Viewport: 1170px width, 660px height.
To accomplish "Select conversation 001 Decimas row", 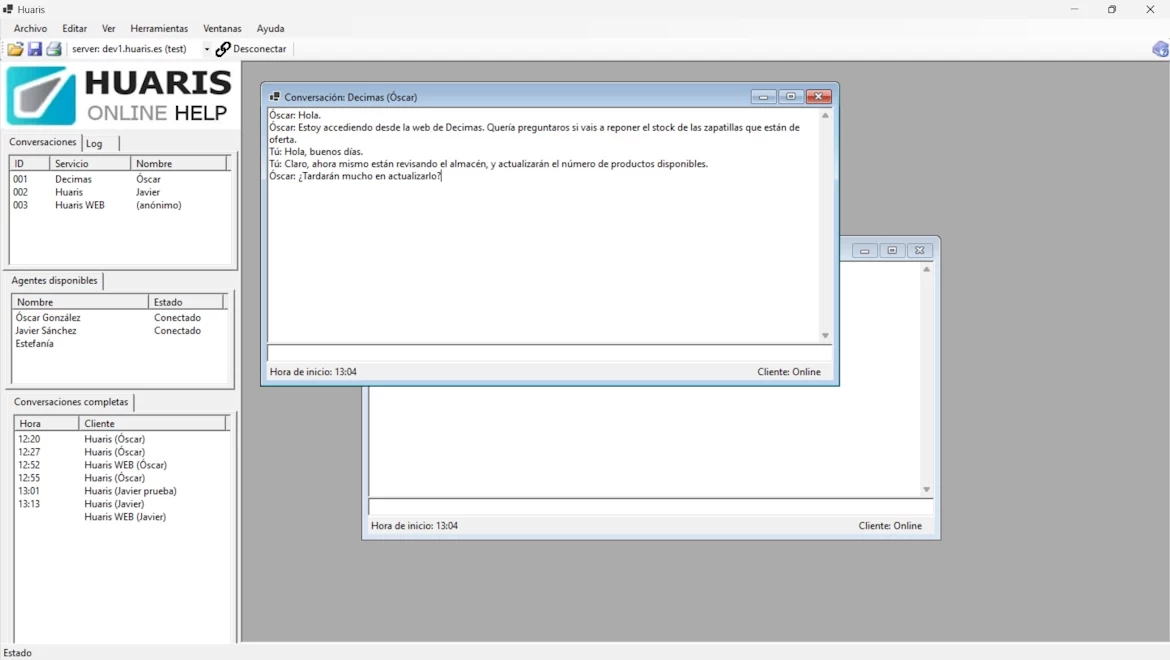I will click(119, 179).
